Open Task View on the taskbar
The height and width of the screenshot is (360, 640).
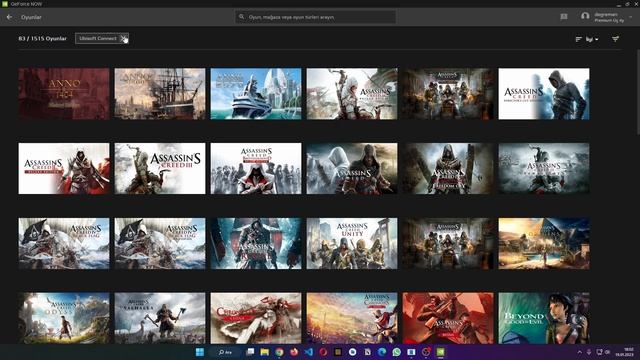pos(250,352)
